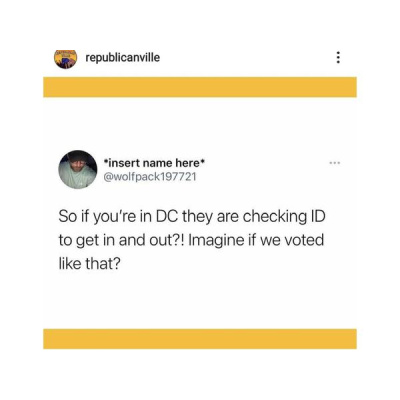Click the bottom yellow banner stripe
The height and width of the screenshot is (400, 400).
coord(200,339)
